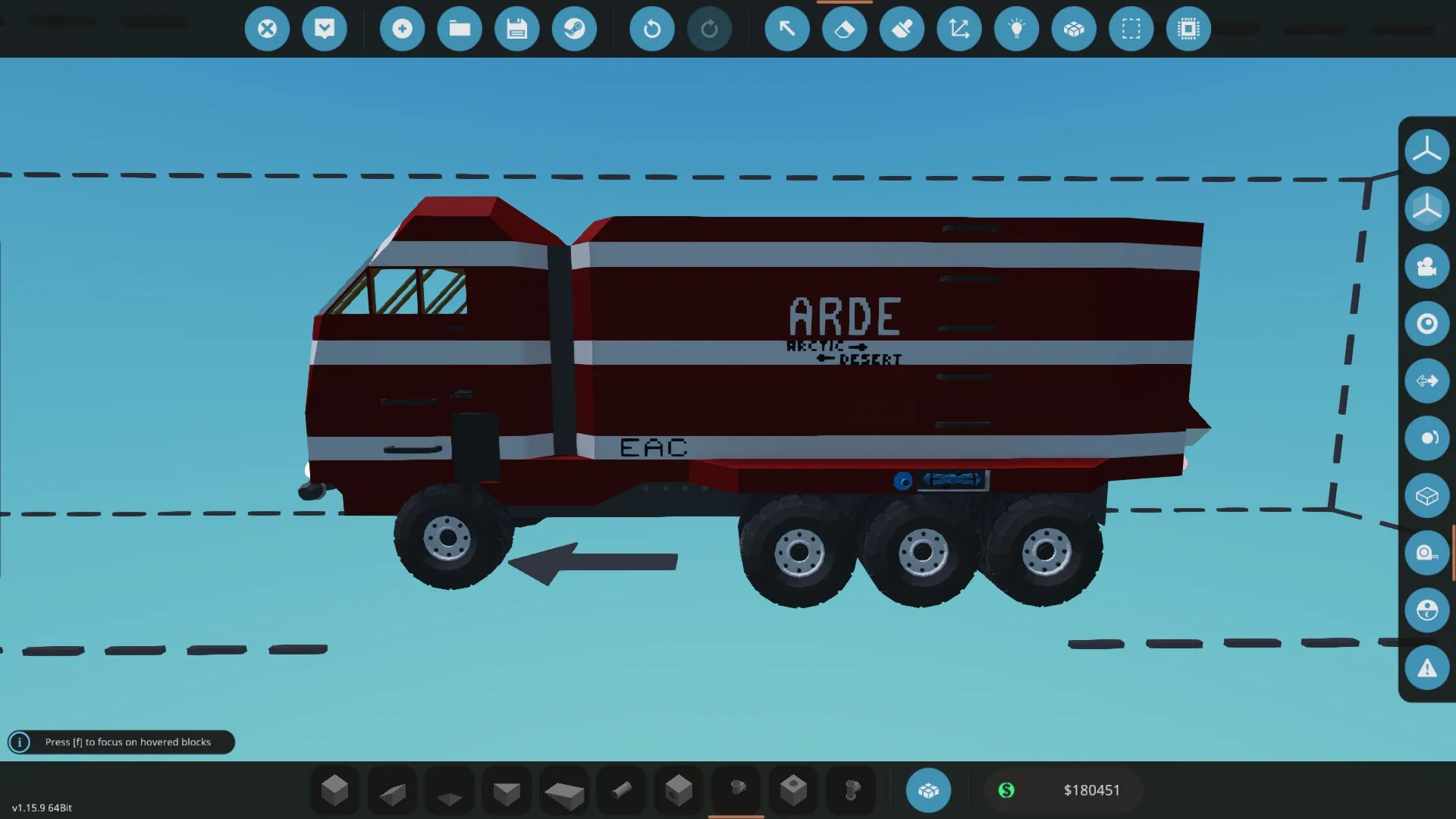Click the wedge slope block thumbnail
The height and width of the screenshot is (819, 1456).
pos(392,792)
